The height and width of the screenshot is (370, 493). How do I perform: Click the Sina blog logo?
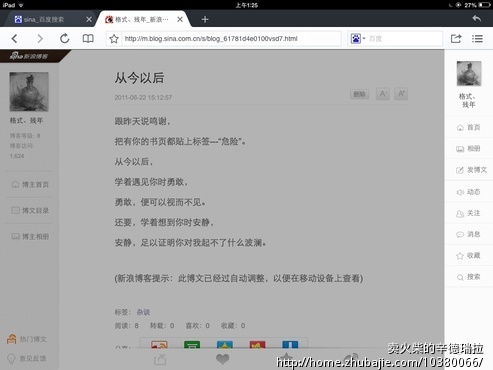(x=29, y=56)
